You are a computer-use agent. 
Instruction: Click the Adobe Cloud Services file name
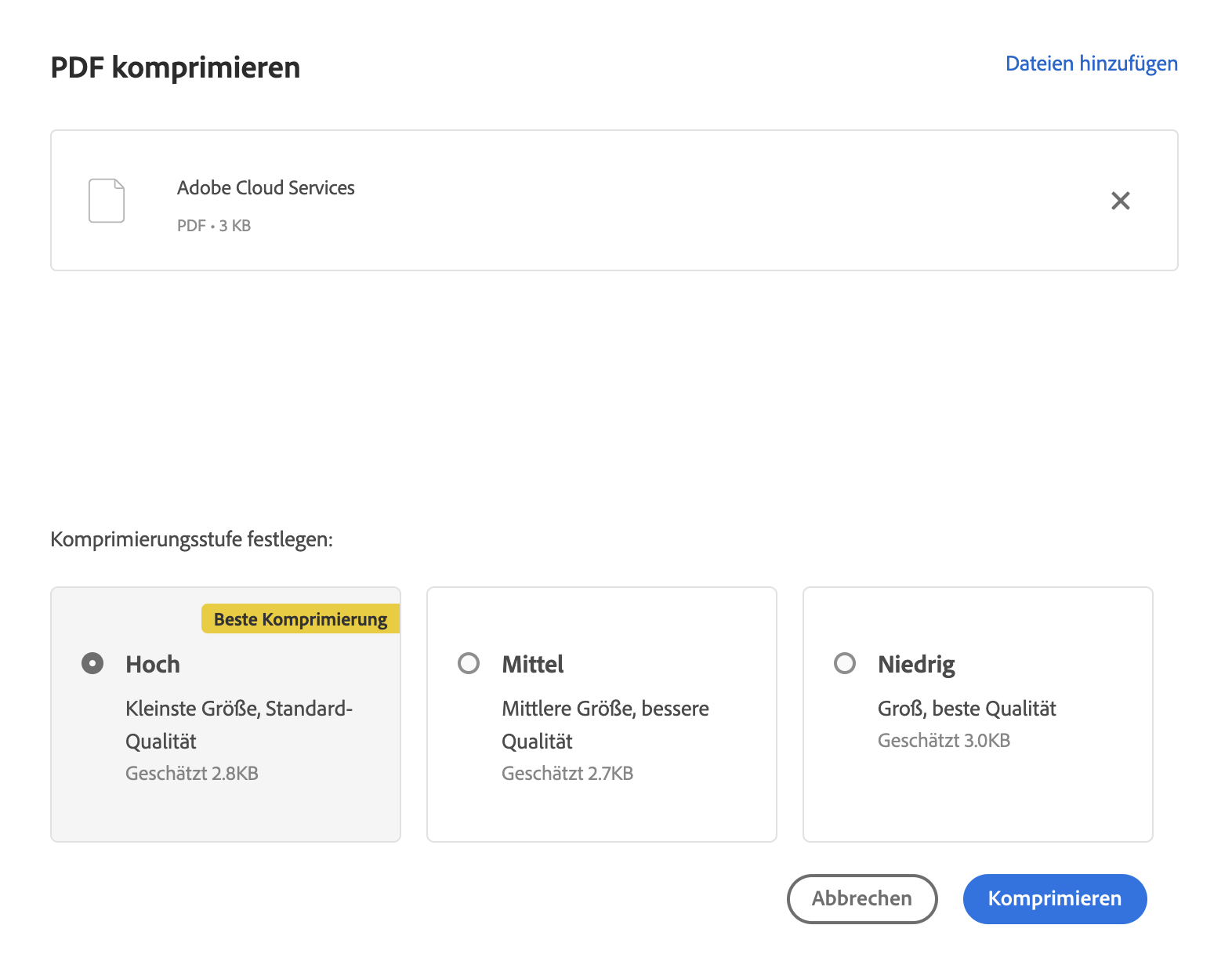coord(266,188)
